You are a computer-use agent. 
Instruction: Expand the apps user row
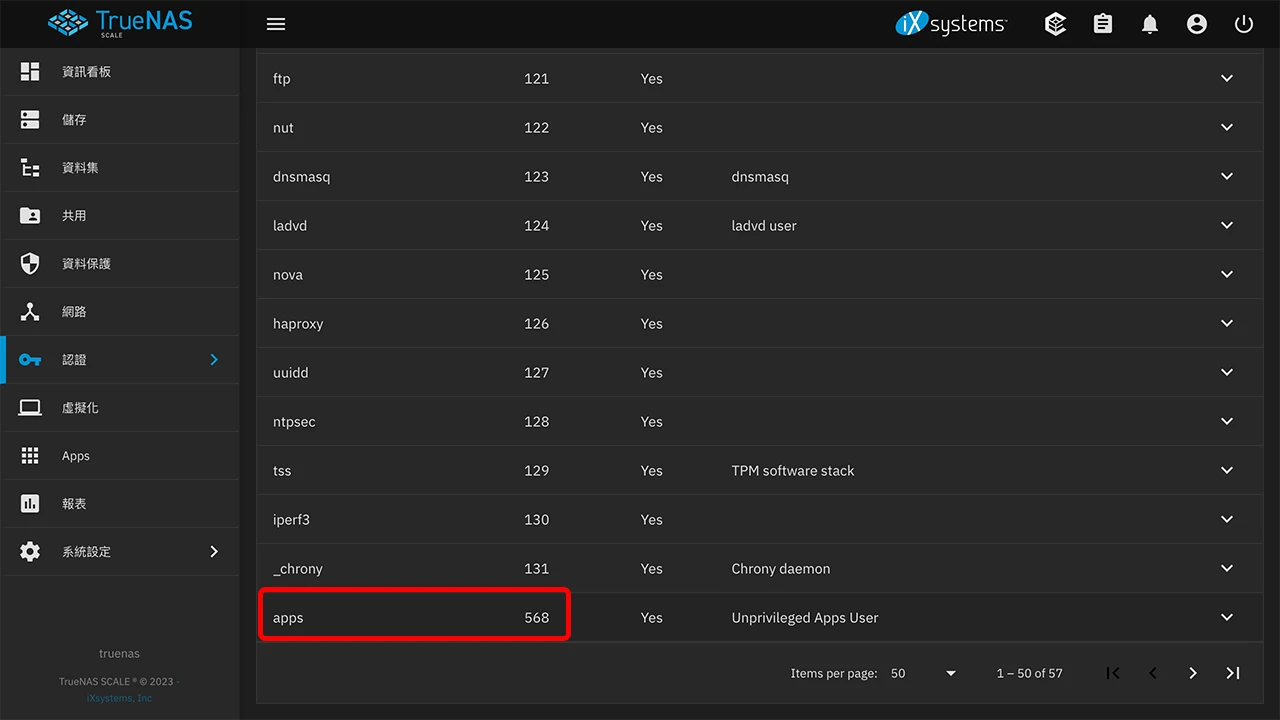pyautogui.click(x=1227, y=618)
